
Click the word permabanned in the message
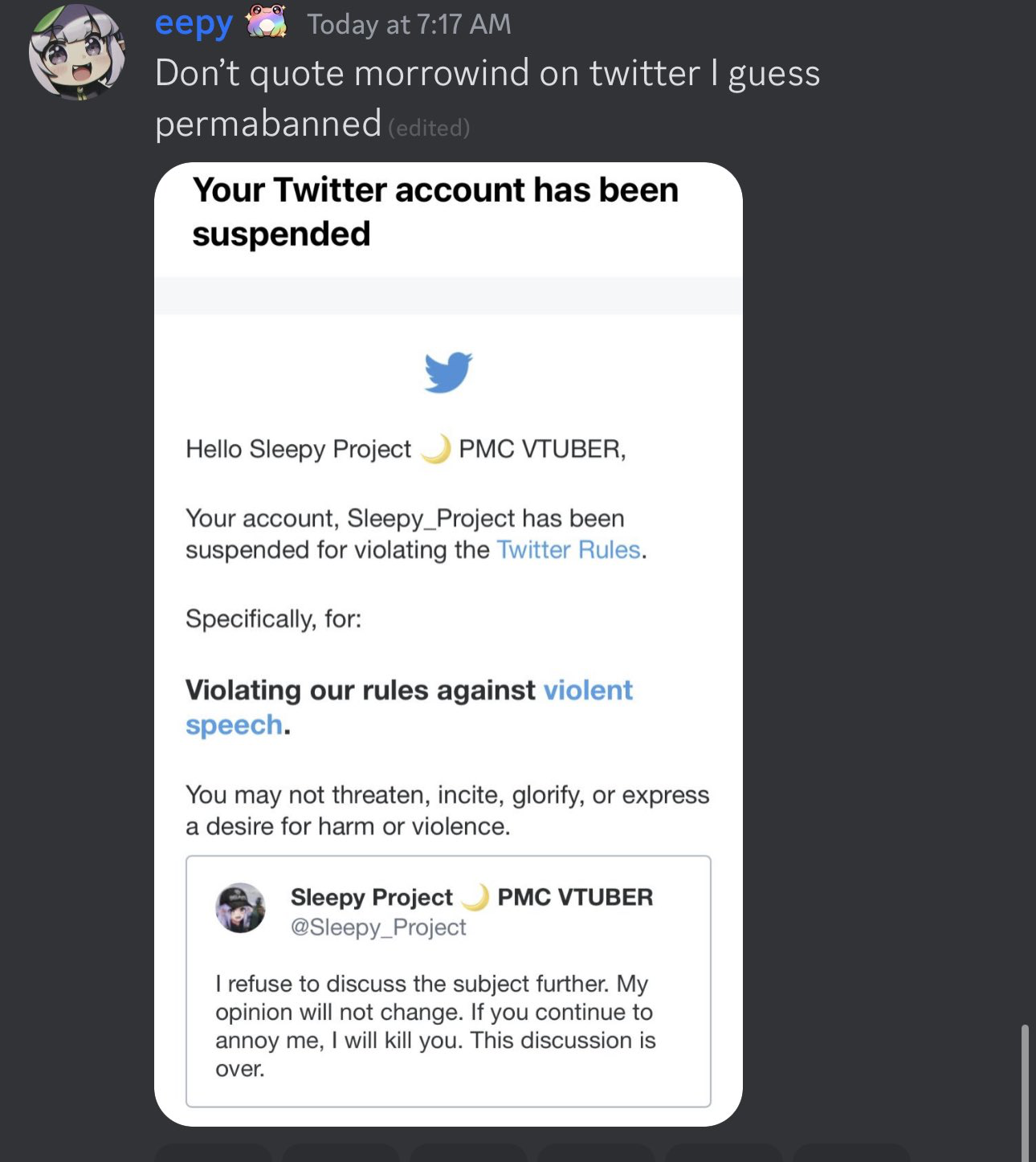(x=268, y=124)
